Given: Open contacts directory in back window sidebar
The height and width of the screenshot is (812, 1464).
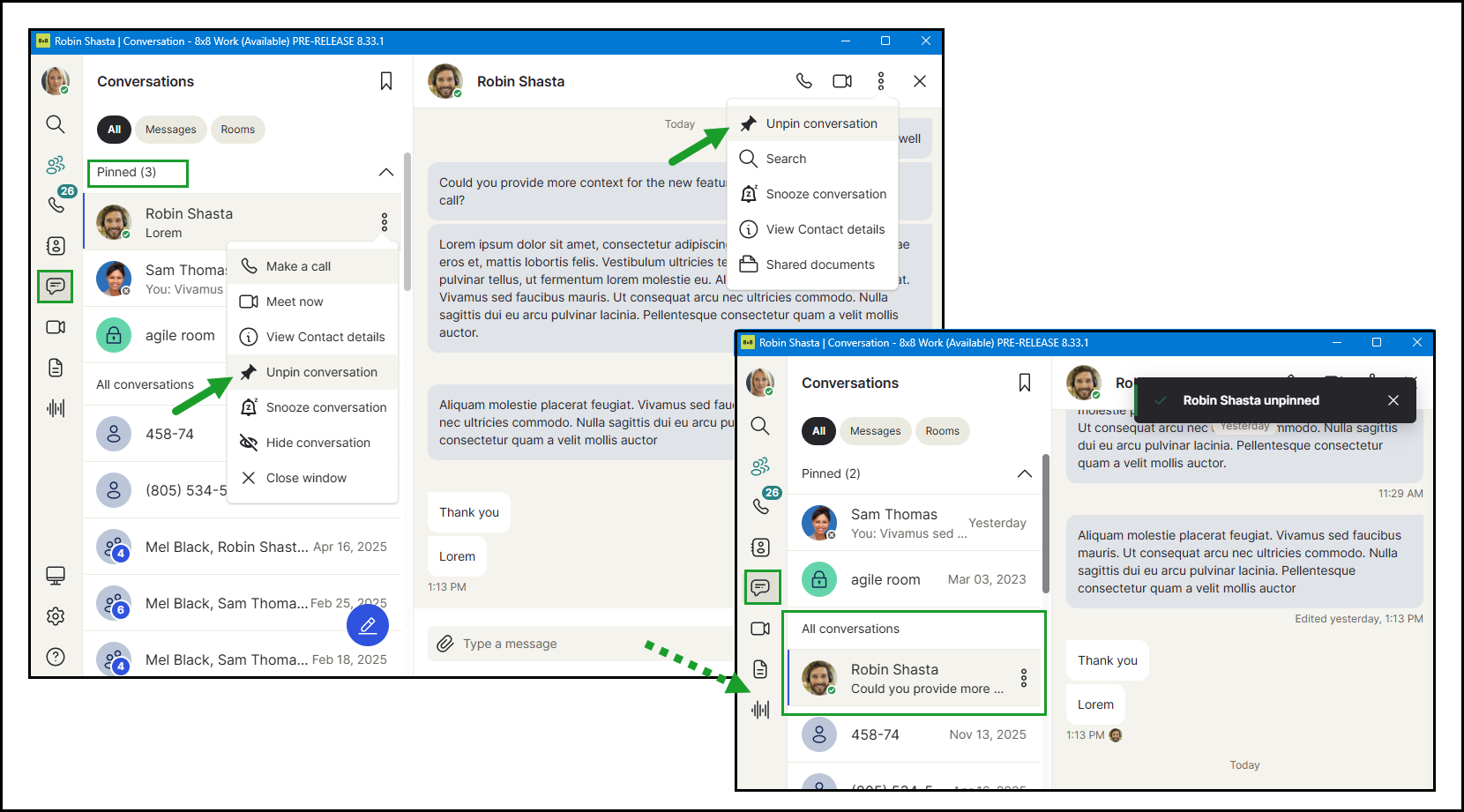Looking at the screenshot, I should pos(56,246).
